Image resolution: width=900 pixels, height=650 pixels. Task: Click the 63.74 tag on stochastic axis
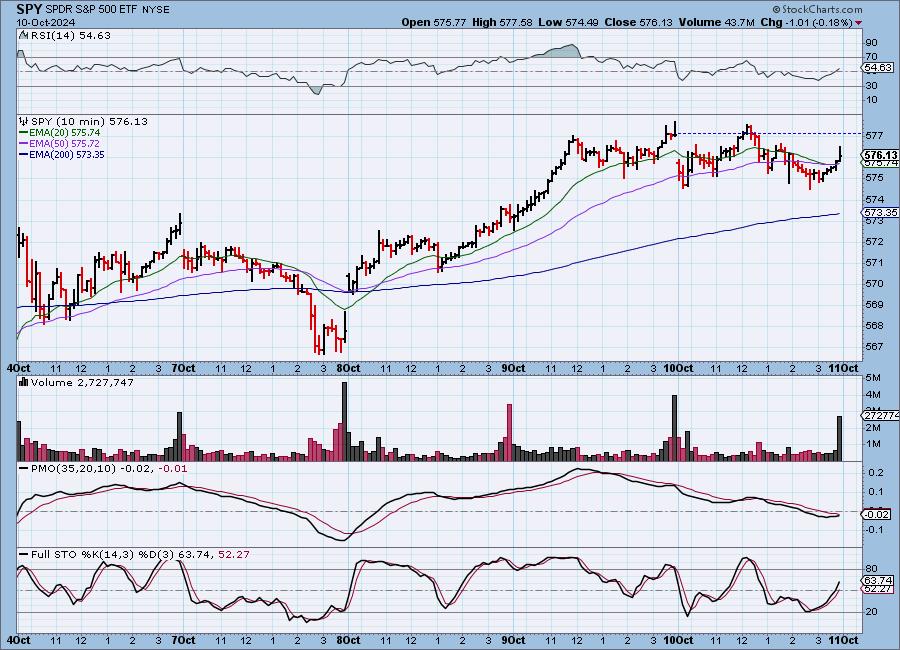tap(879, 580)
